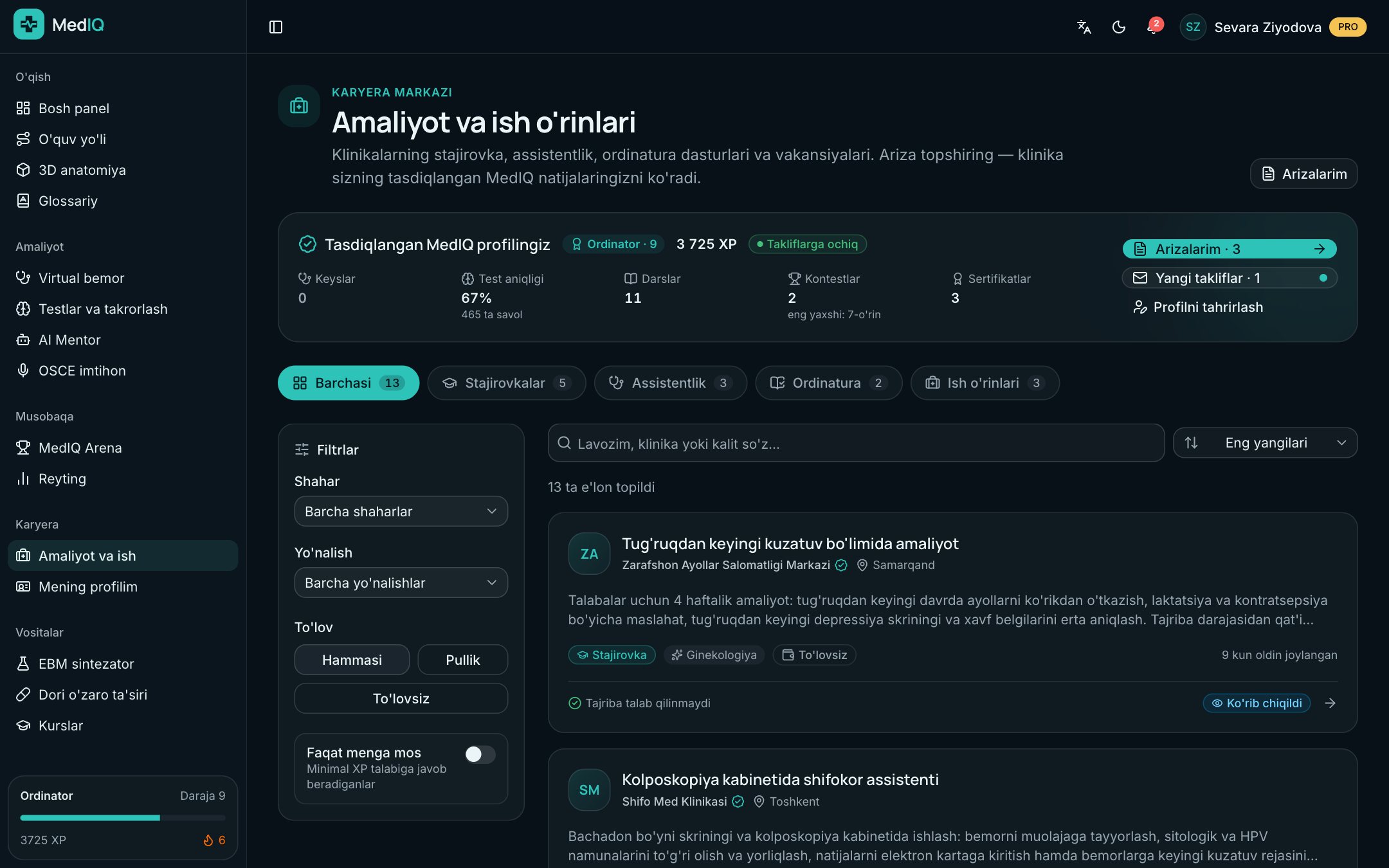
Task: Expand Barcha yo'nalishlar dropdown
Action: pyautogui.click(x=401, y=583)
